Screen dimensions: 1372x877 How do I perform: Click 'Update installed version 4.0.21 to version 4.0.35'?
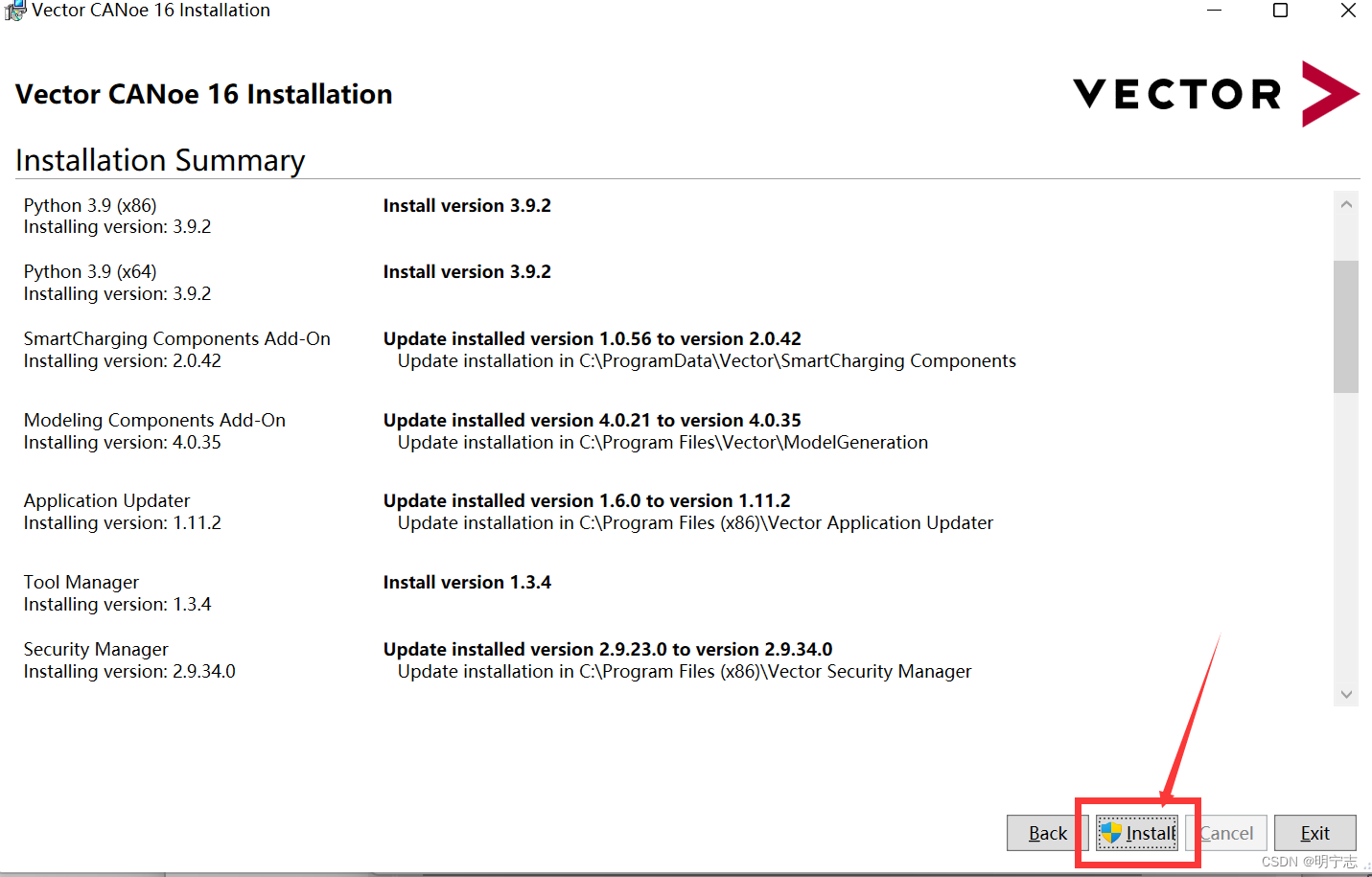click(593, 420)
